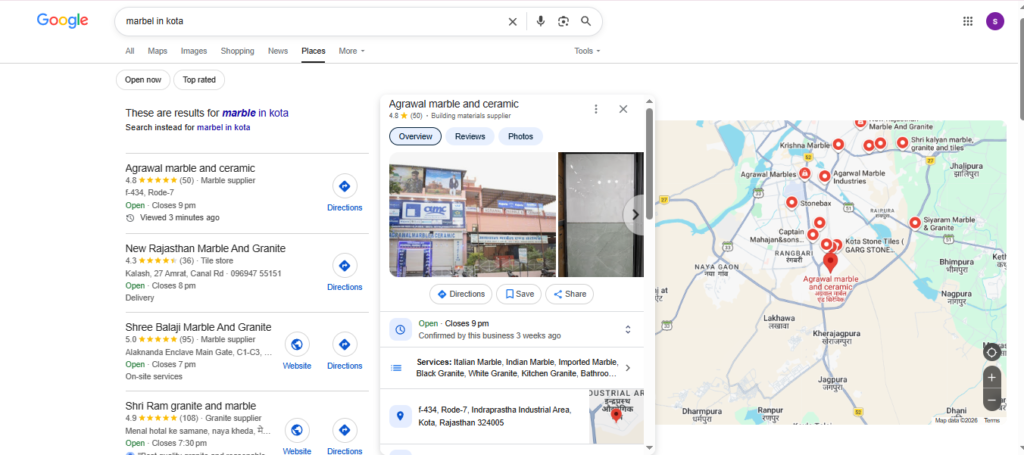Click Kota Stone Tiles map label

pyautogui.click(x=874, y=245)
